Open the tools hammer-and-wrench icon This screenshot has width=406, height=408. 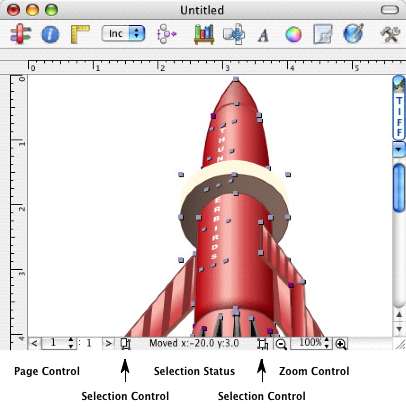pyautogui.click(x=390, y=34)
